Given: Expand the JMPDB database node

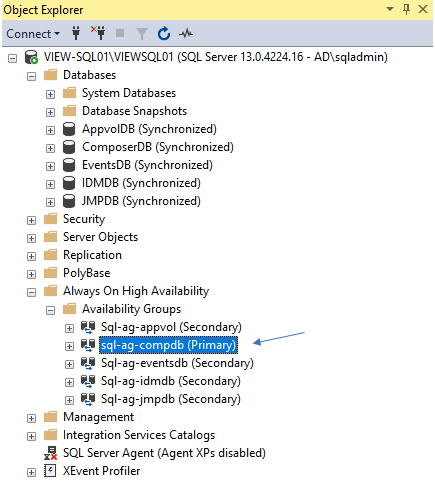Looking at the screenshot, I should pyautogui.click(x=50, y=202).
